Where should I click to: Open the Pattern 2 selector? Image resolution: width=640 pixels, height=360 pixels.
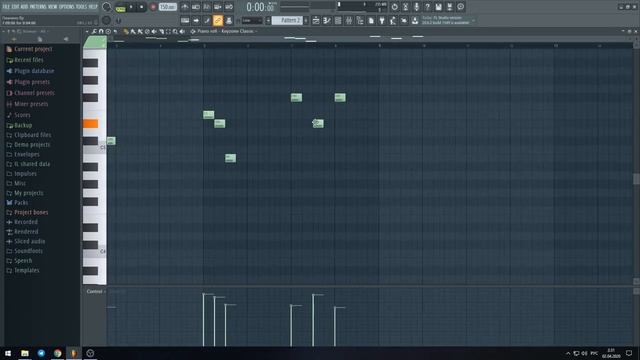click(x=287, y=20)
